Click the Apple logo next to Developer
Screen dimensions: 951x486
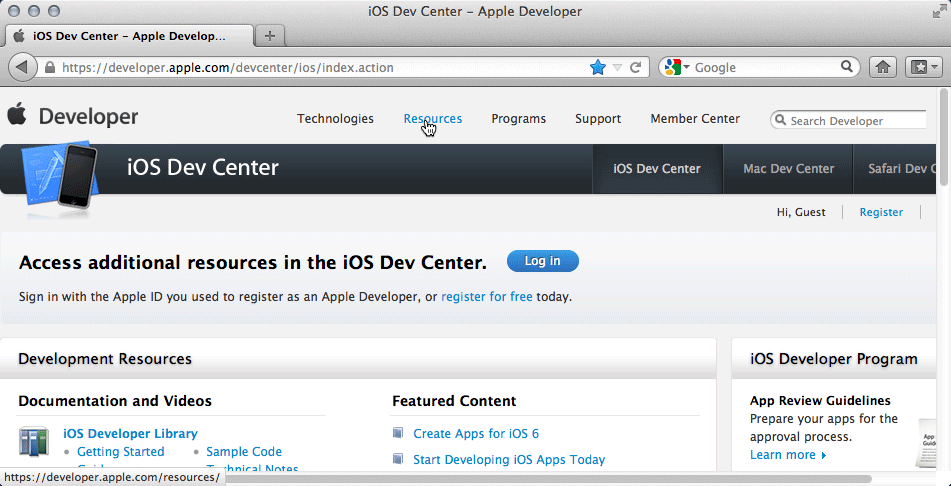[x=17, y=114]
